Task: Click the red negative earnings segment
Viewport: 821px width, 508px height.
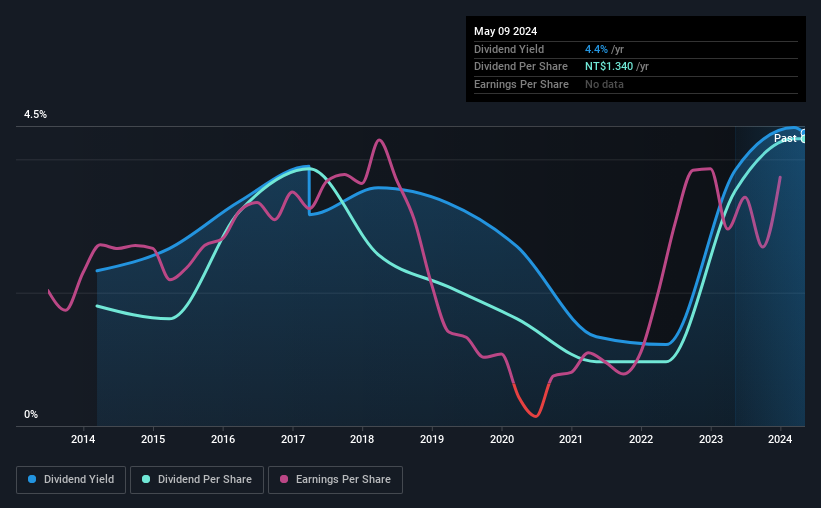Action: (532, 403)
